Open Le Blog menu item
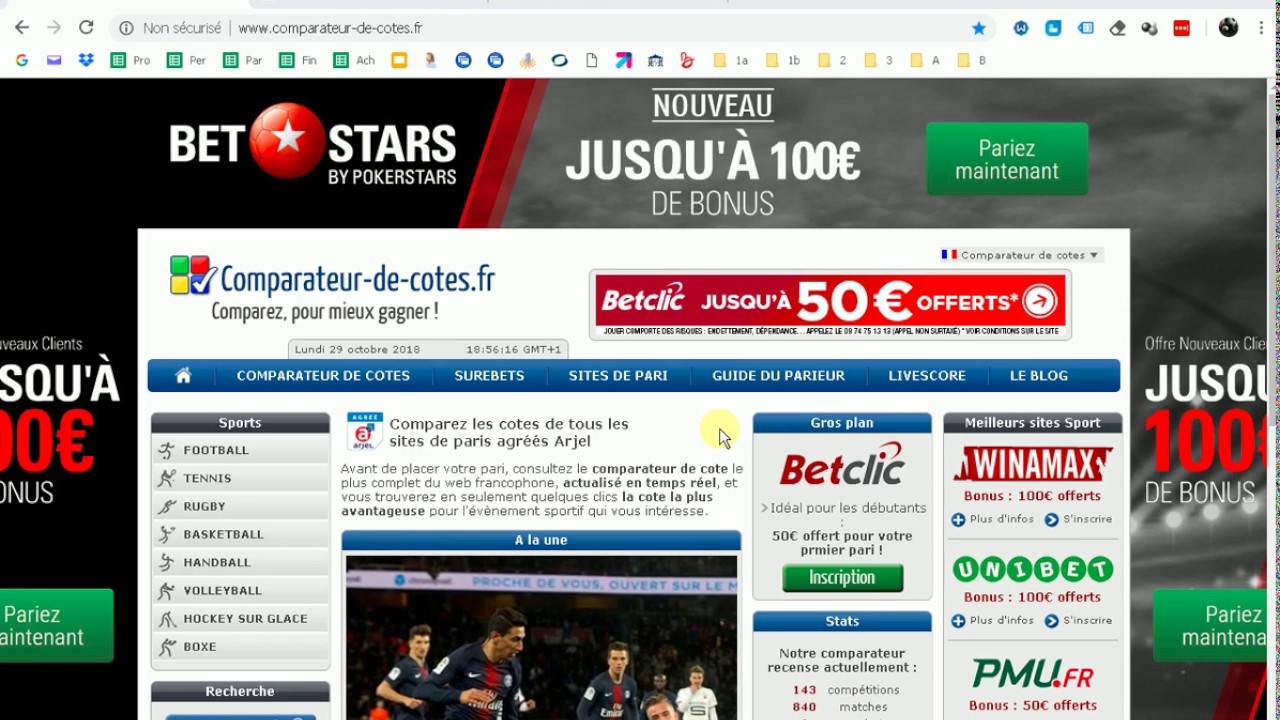The height and width of the screenshot is (720, 1280). click(x=1039, y=375)
